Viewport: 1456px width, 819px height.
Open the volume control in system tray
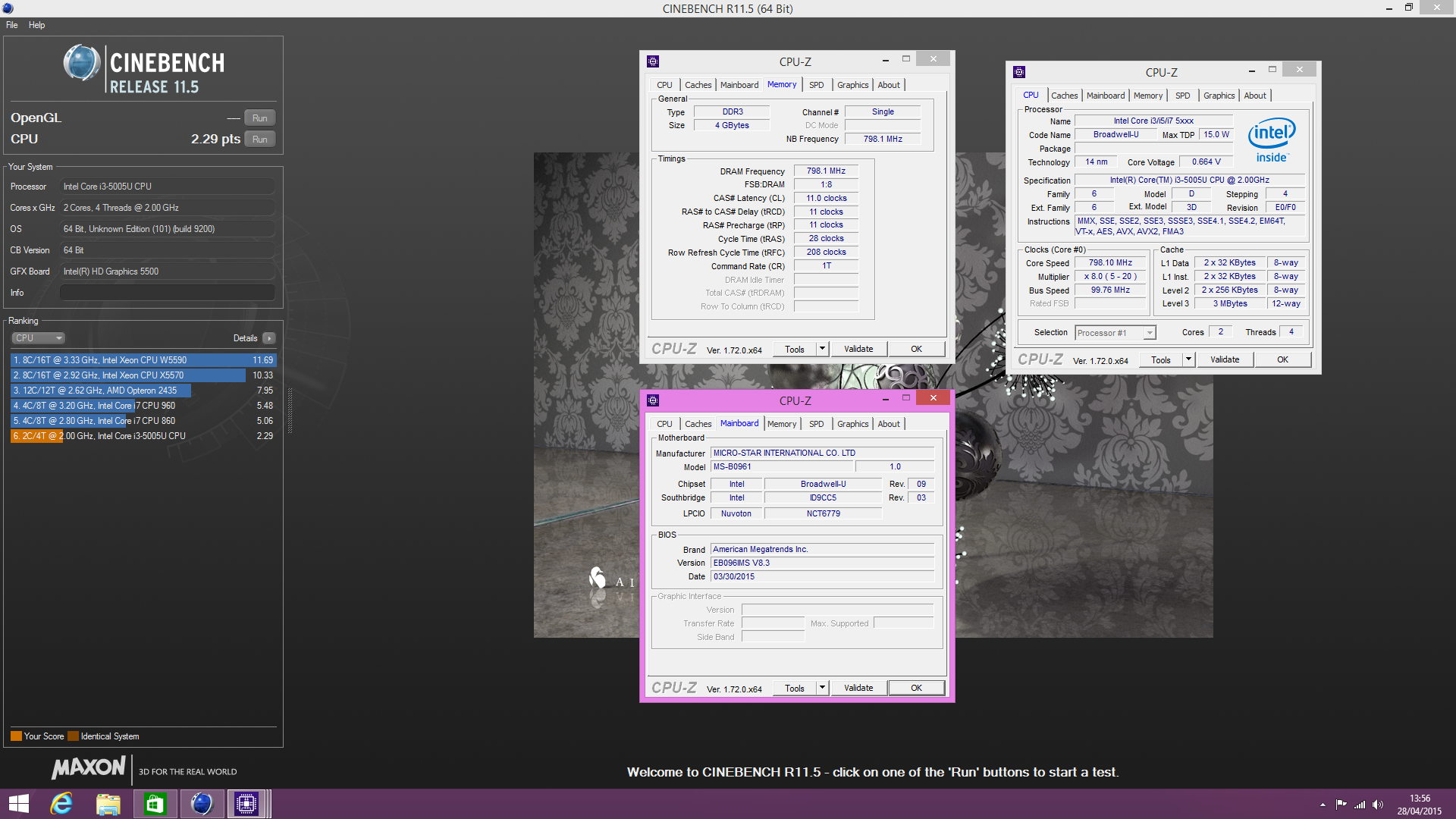pos(1378,805)
